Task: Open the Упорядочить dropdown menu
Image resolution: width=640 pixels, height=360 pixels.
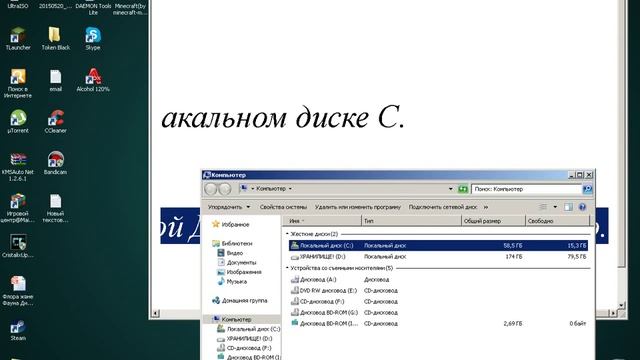Action: [x=229, y=207]
